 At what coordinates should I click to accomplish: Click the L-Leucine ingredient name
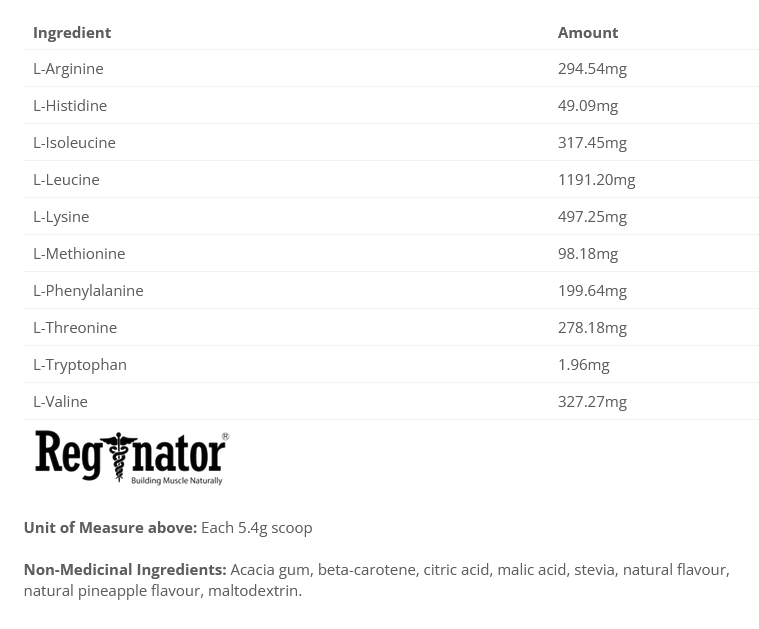click(x=66, y=179)
